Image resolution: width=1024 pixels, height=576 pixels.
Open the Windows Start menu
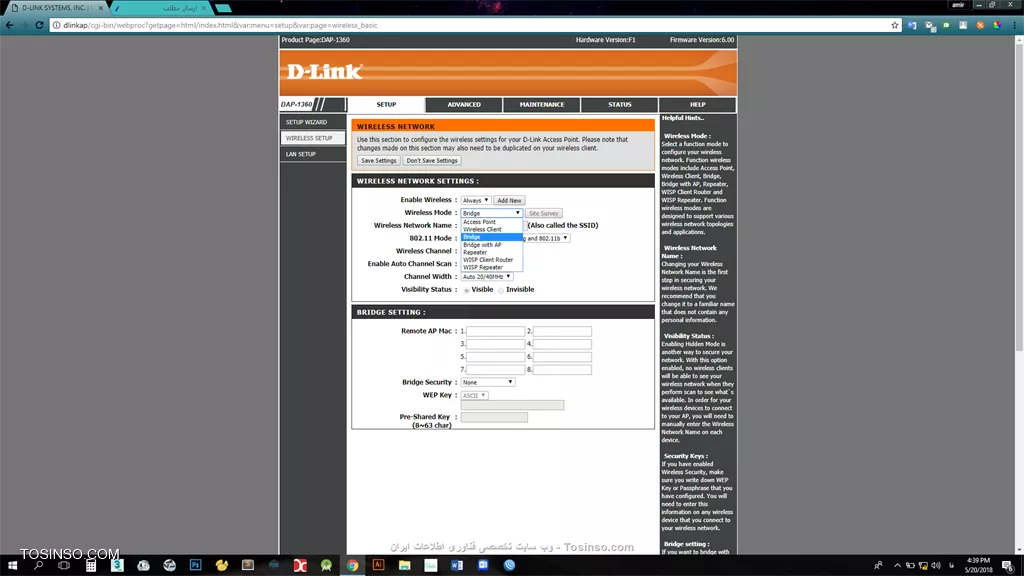(12, 565)
